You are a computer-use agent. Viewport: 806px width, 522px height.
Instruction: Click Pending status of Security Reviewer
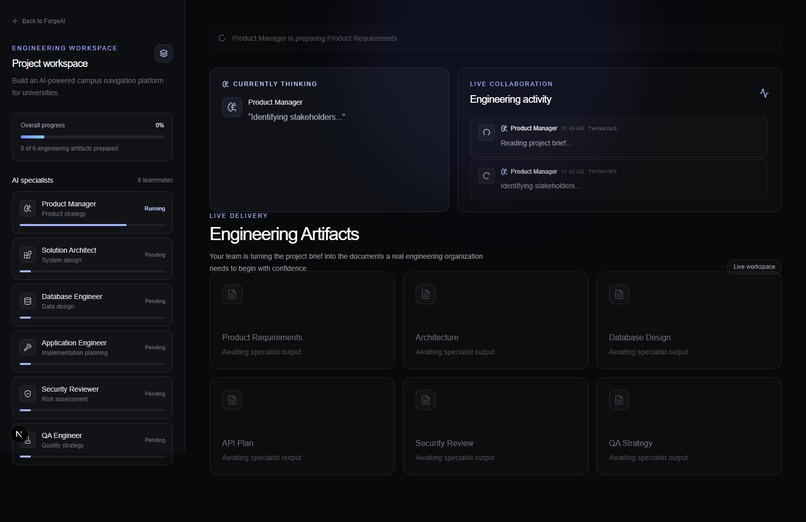click(x=155, y=394)
